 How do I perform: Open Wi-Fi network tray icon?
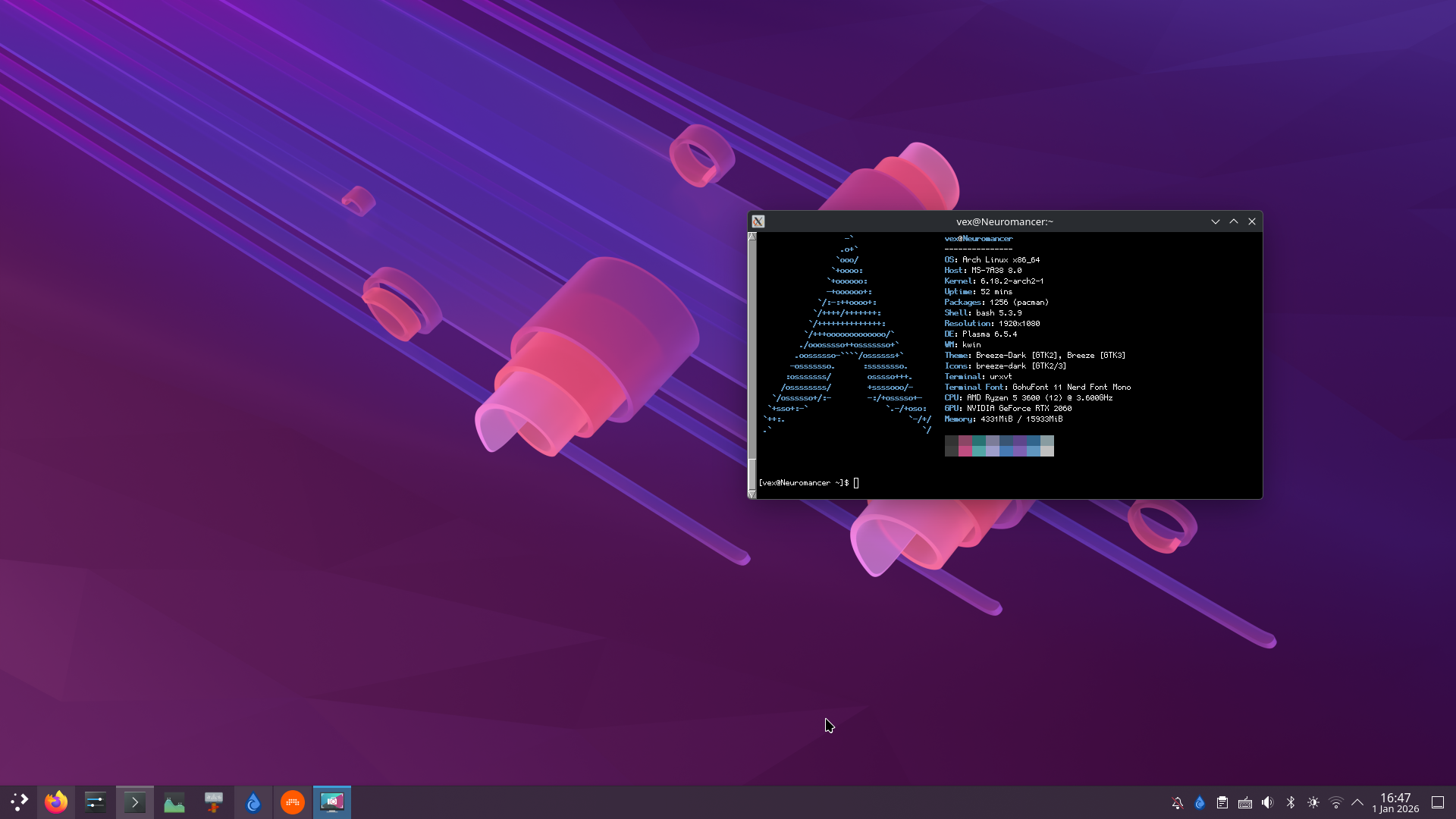tap(1336, 802)
